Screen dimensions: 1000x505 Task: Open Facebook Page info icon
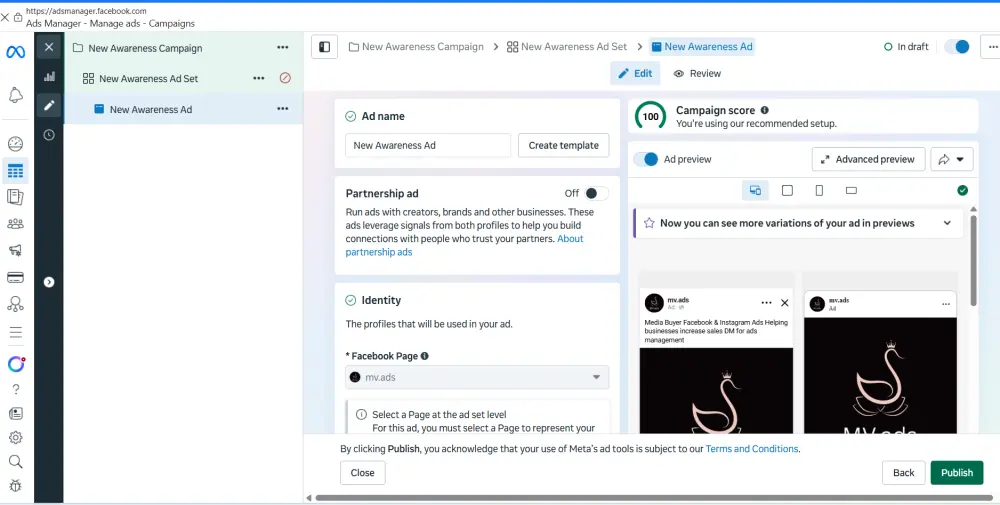click(x=425, y=356)
